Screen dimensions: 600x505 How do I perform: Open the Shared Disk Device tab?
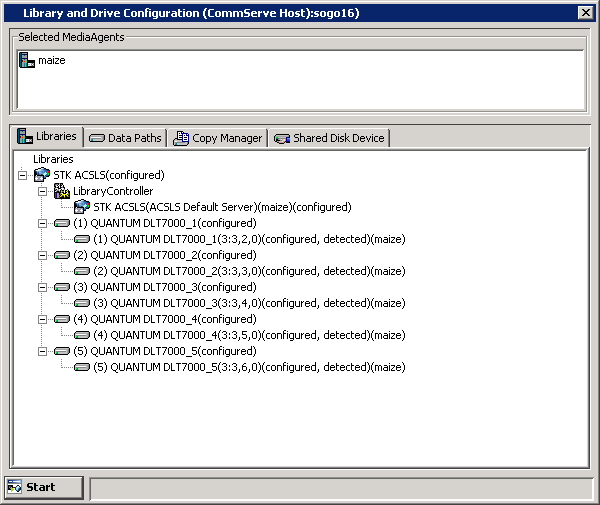(329, 138)
